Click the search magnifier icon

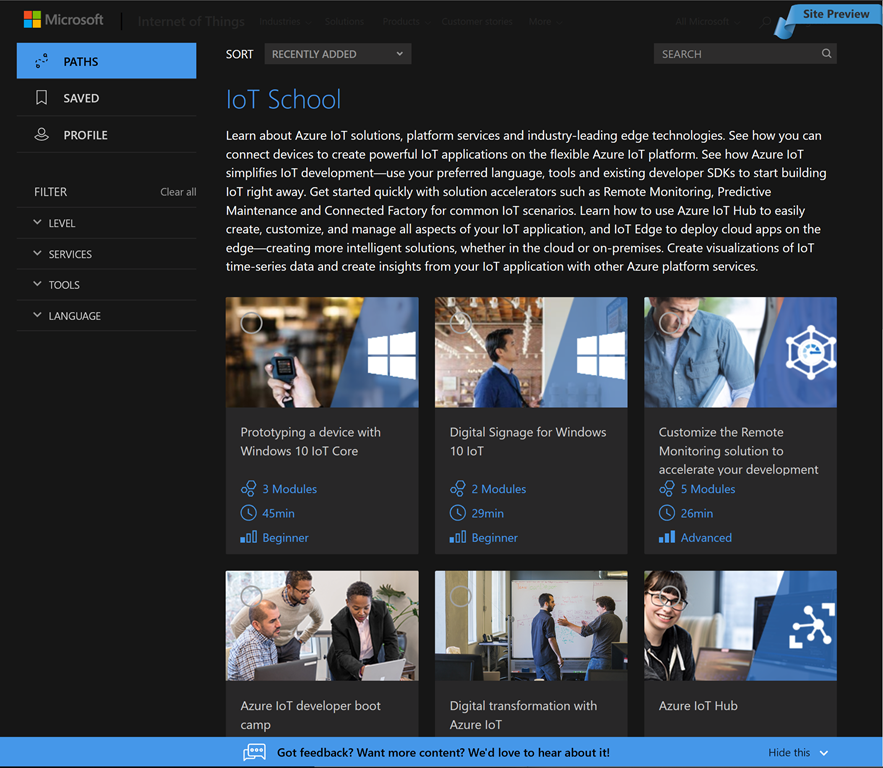coord(826,54)
